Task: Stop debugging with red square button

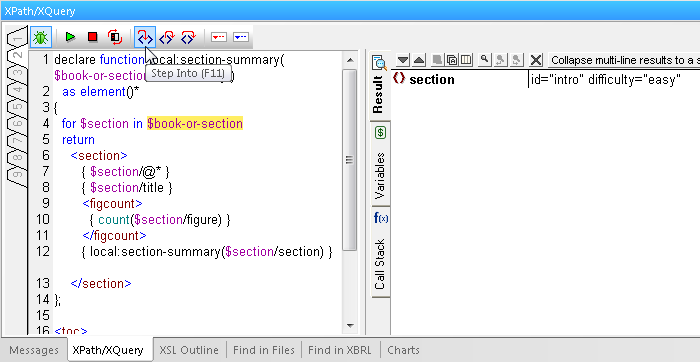Action: pos(92,37)
